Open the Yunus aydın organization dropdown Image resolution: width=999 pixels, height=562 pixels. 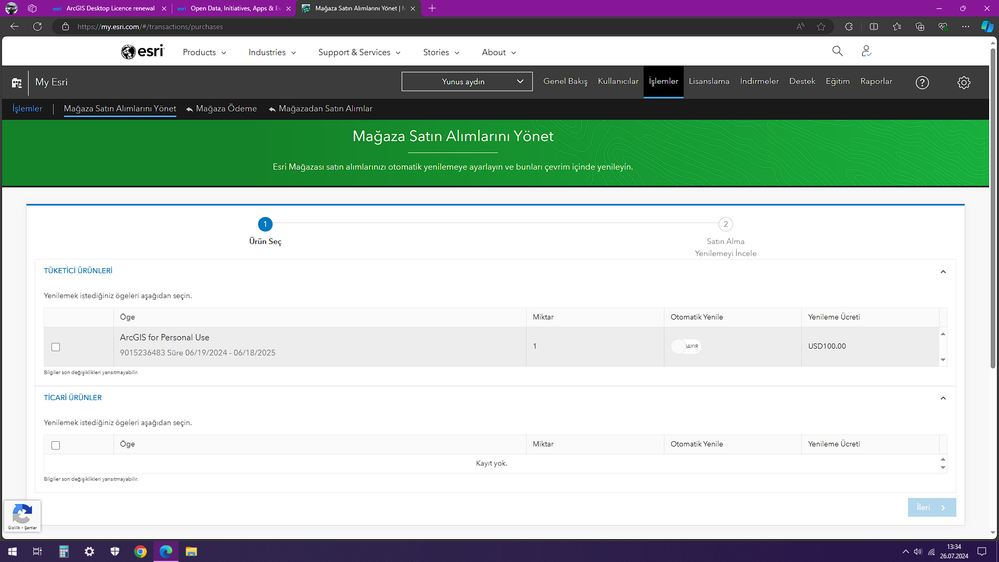pos(467,82)
